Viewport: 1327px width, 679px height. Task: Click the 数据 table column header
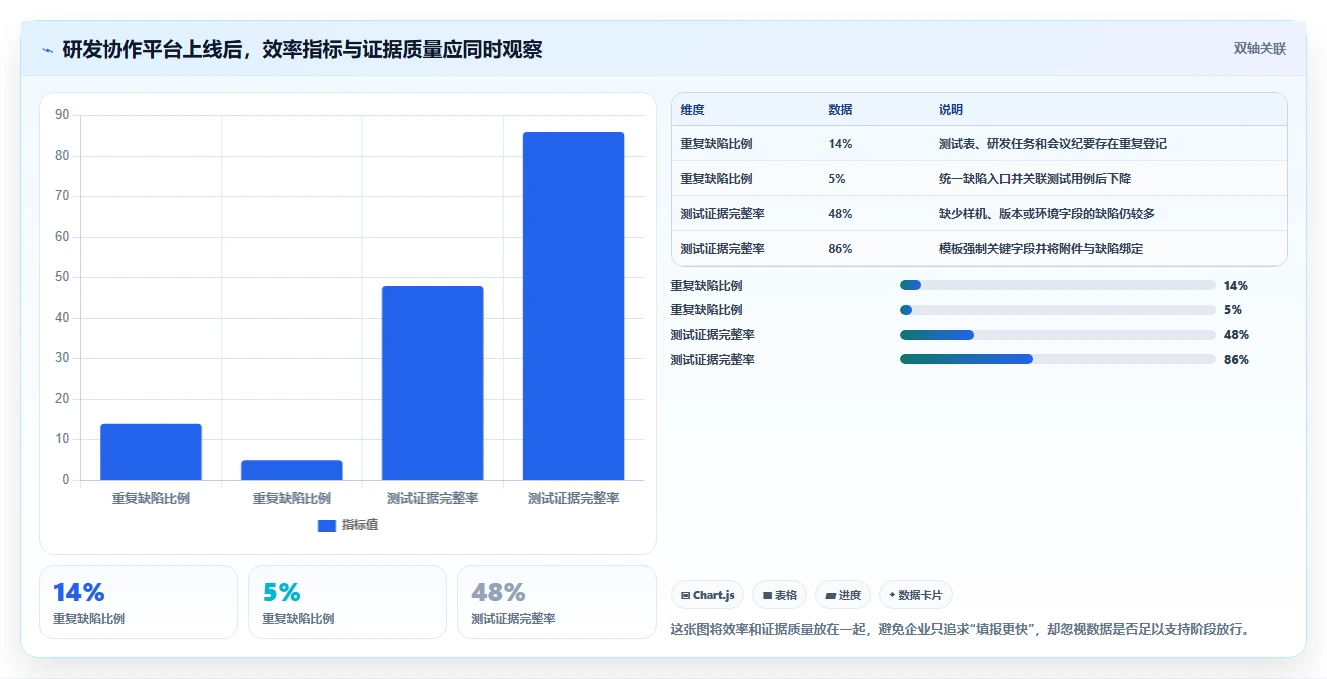tap(840, 110)
